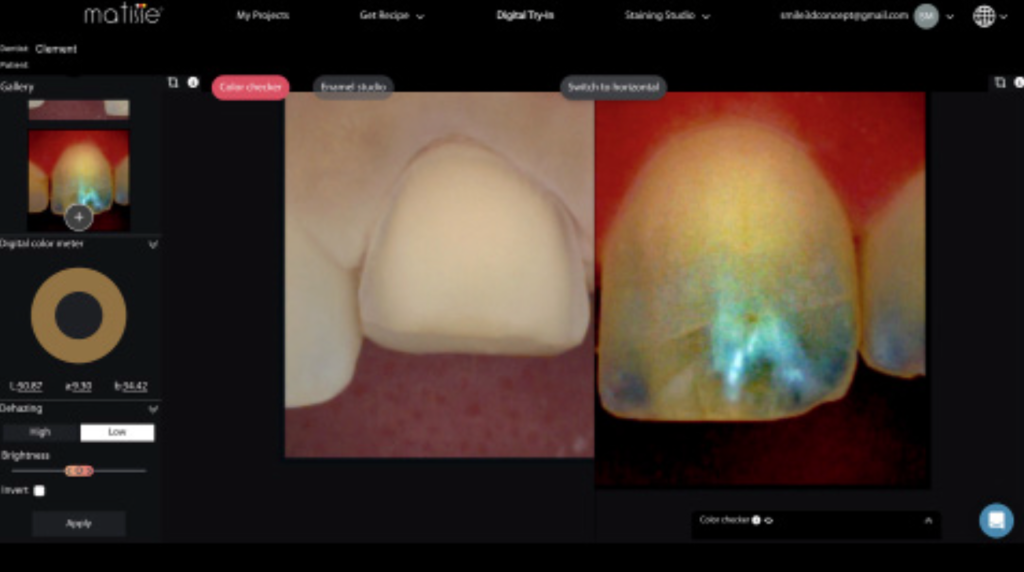Set Dehazing to High
Viewport: 1024px width, 572px height.
(41, 433)
